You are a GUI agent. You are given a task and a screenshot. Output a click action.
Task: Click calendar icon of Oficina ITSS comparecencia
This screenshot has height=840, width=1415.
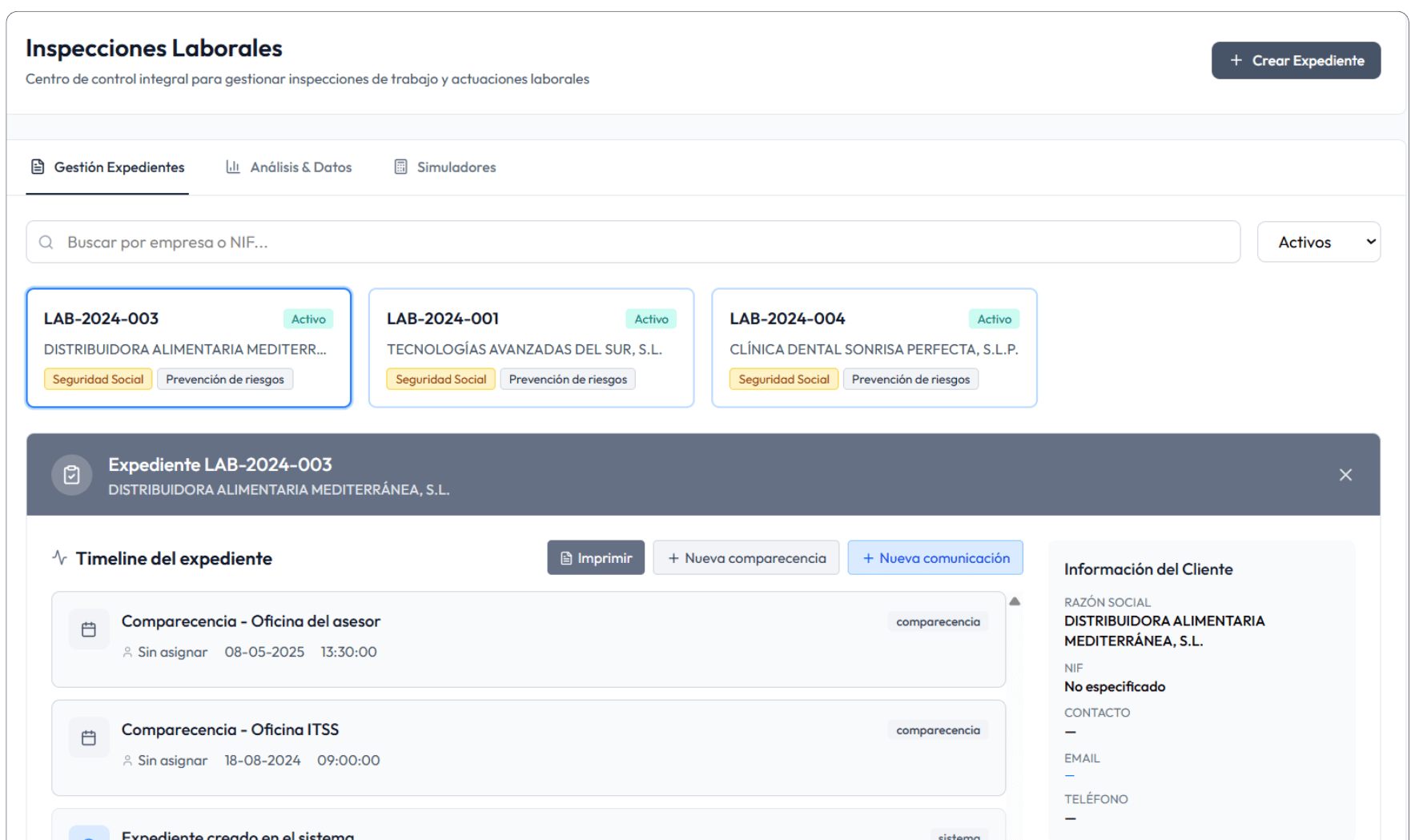pos(89,738)
